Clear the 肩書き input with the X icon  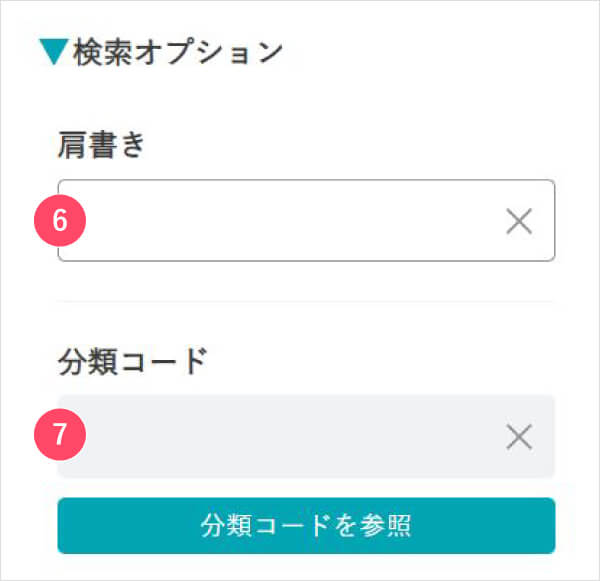[519, 221]
